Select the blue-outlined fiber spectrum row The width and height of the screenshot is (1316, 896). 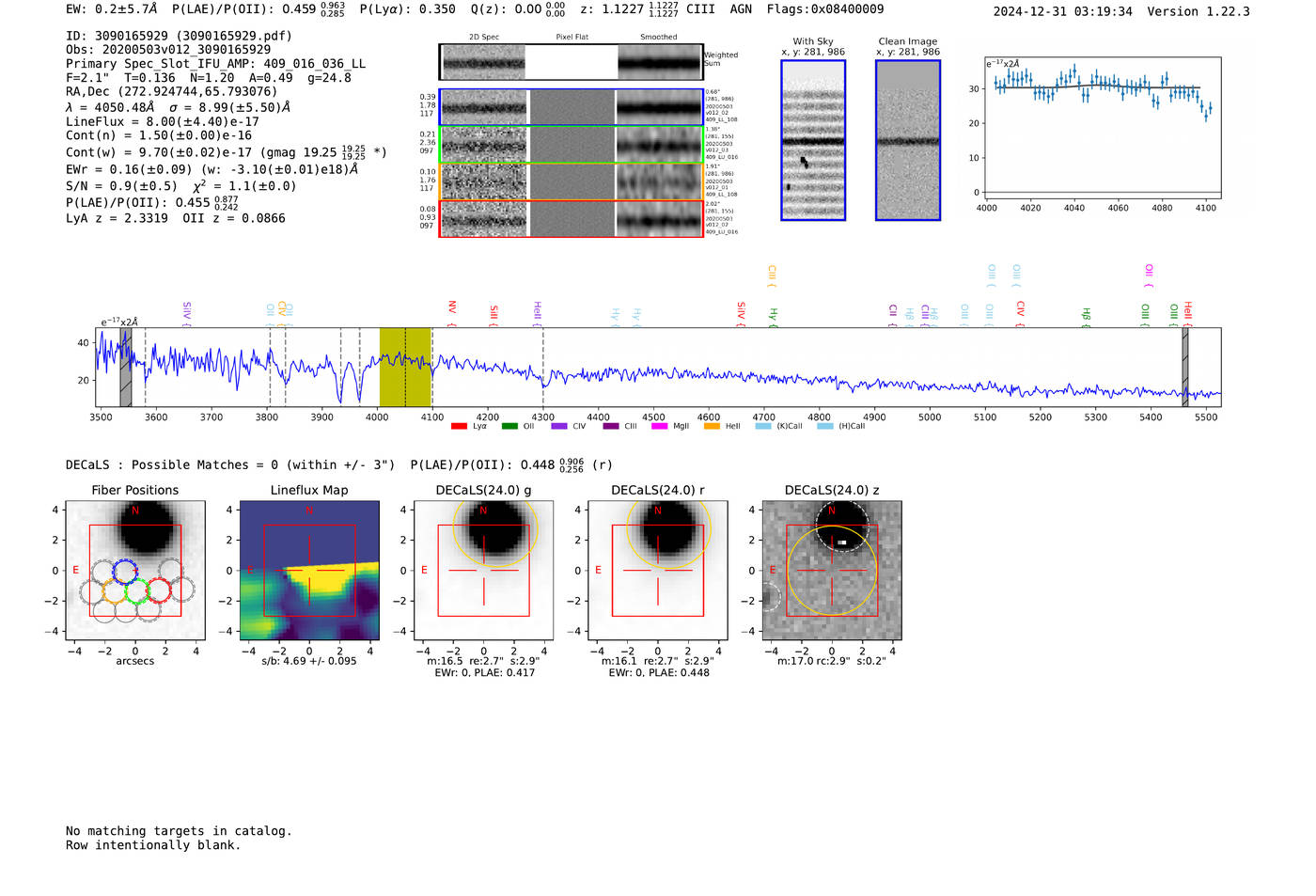pos(572,107)
